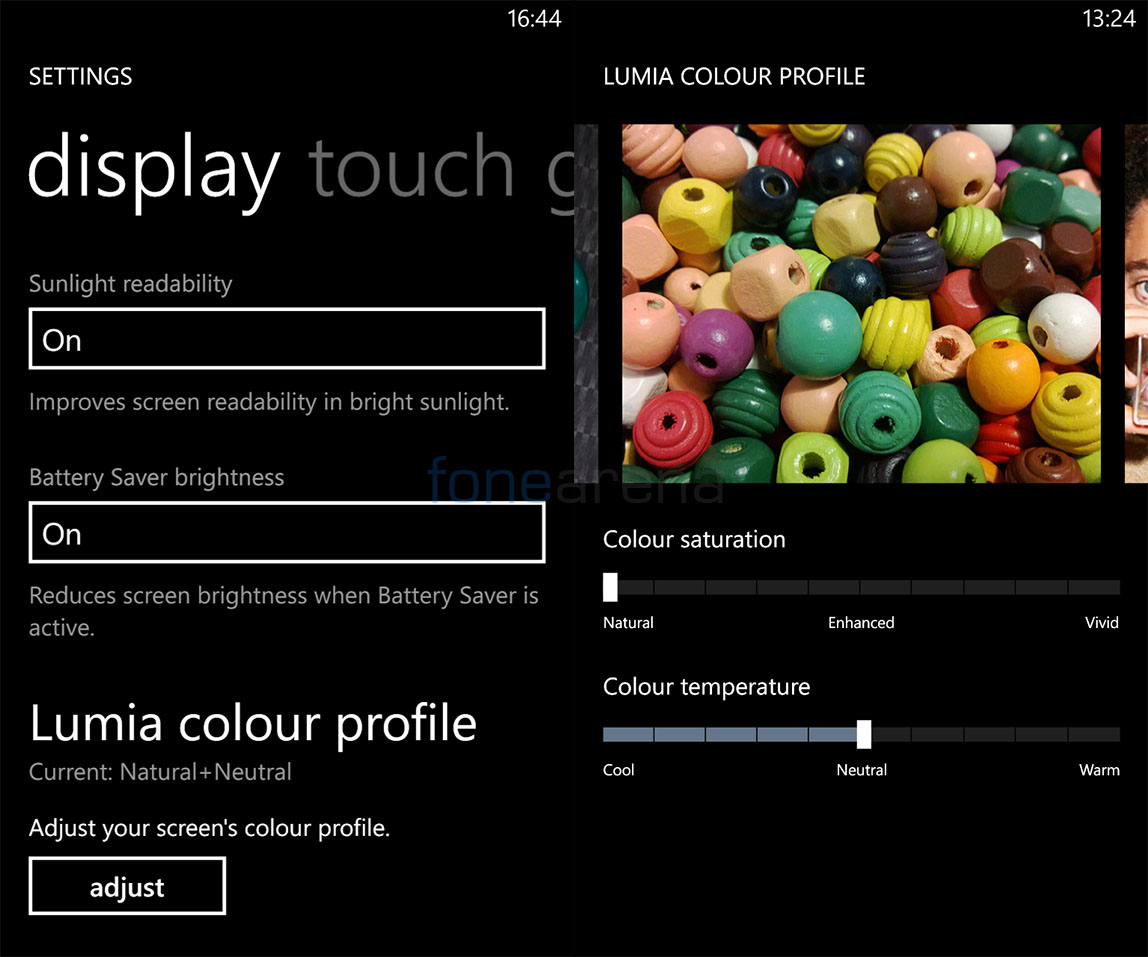Click the Lumia colour profile heading
Screen dimensions: 1148x957
click(x=253, y=723)
